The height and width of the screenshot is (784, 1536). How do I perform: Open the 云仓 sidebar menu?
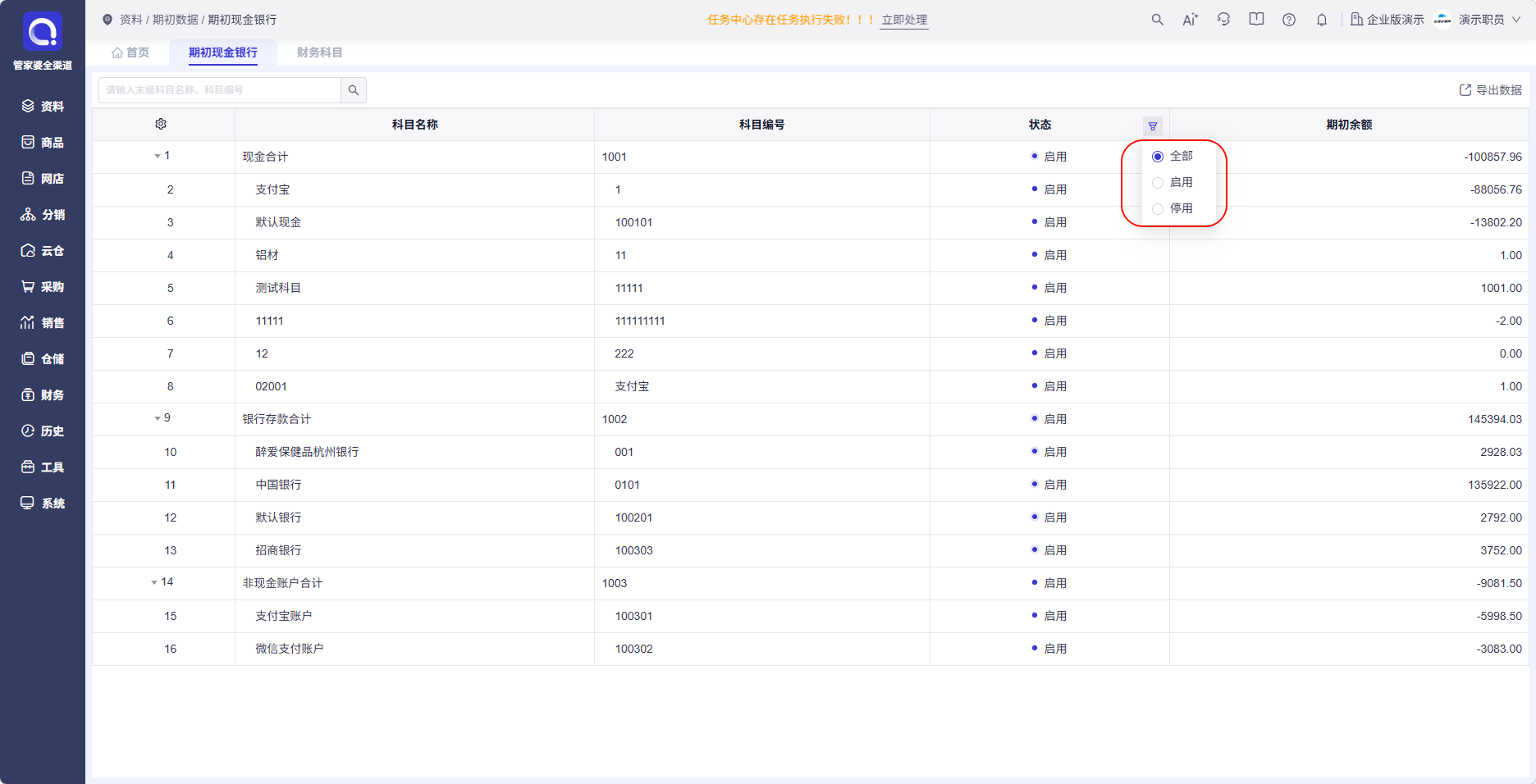43,251
